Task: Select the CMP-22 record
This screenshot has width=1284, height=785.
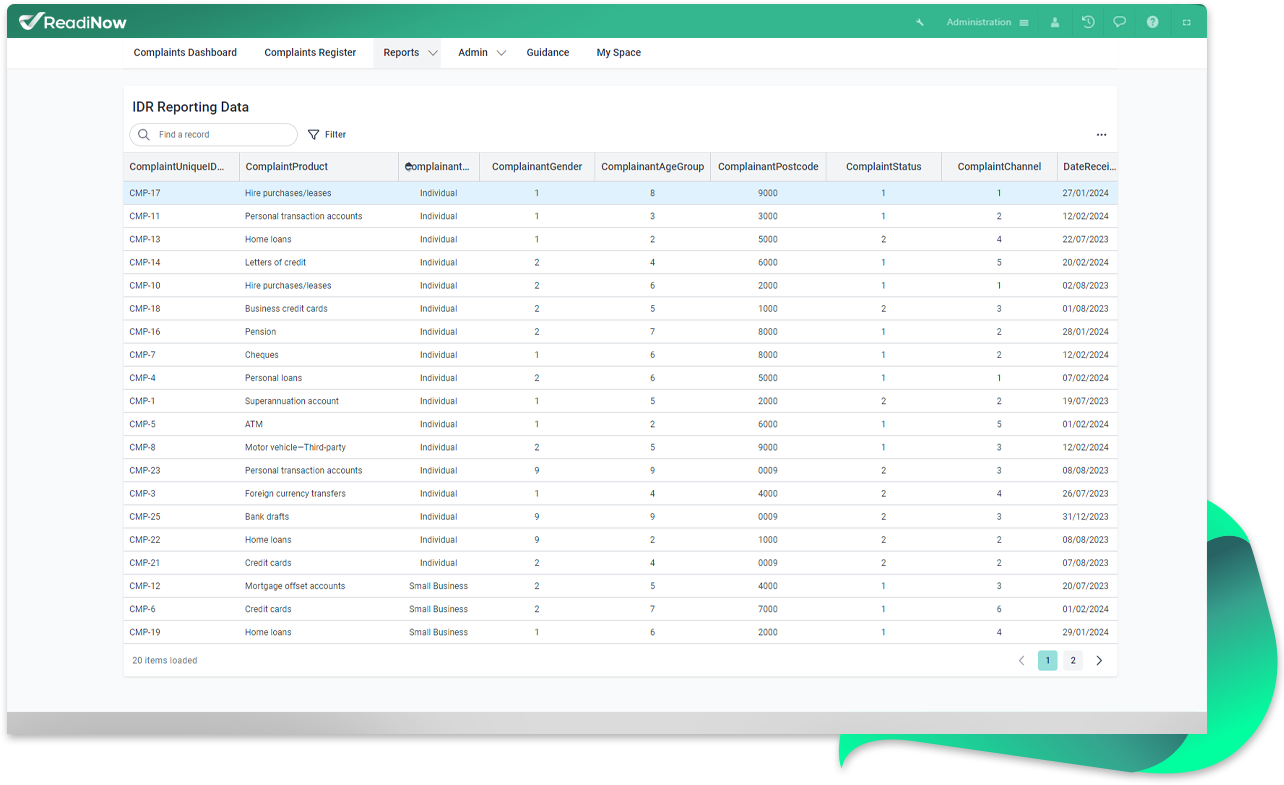Action: tap(620, 539)
